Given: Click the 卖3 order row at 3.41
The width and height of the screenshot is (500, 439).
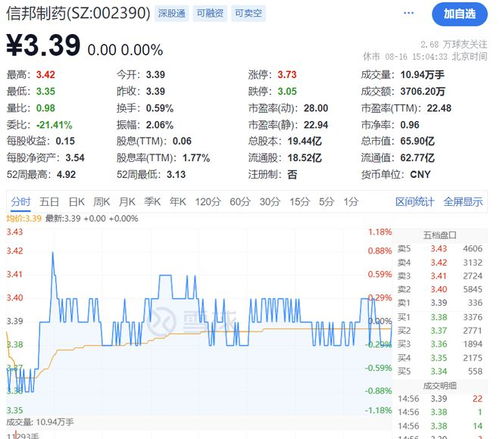Looking at the screenshot, I should point(440,276).
